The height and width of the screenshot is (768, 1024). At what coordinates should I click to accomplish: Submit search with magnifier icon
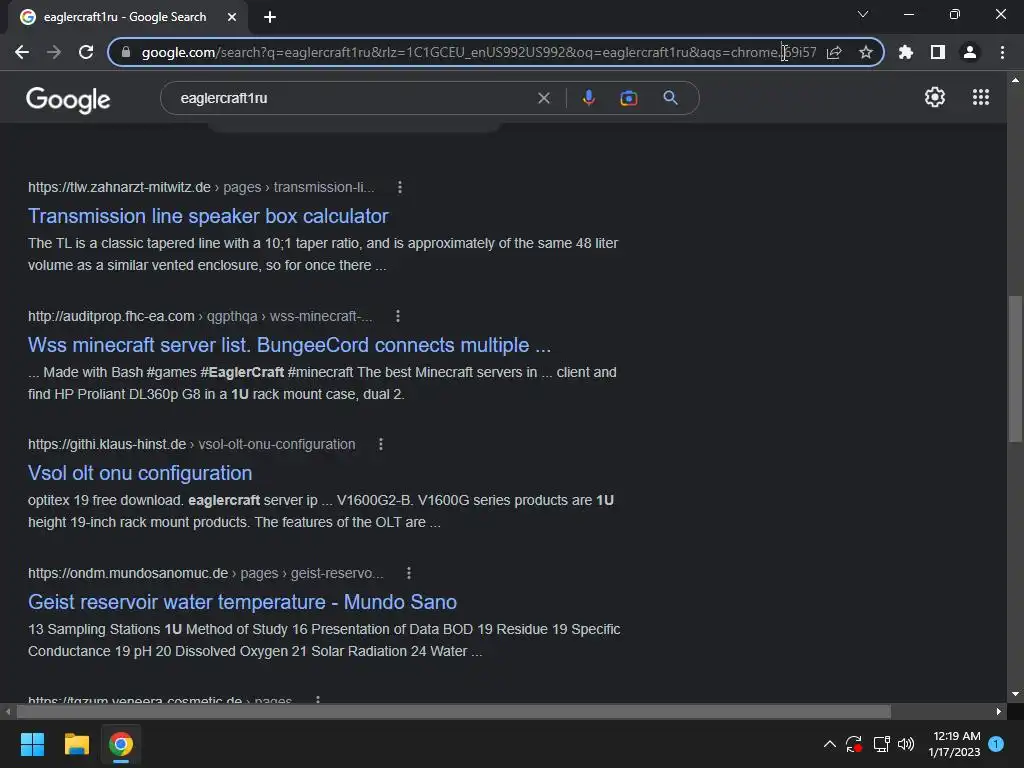(x=670, y=98)
